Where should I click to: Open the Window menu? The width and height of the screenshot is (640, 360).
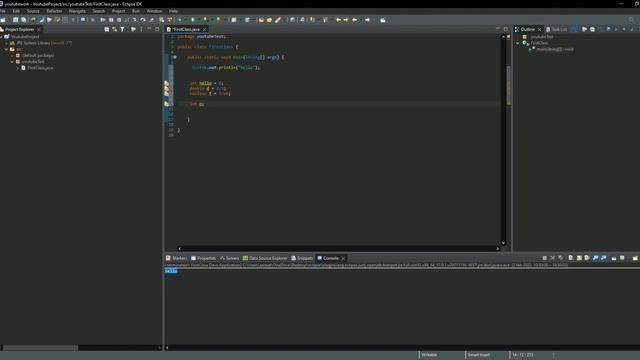[x=154, y=11]
